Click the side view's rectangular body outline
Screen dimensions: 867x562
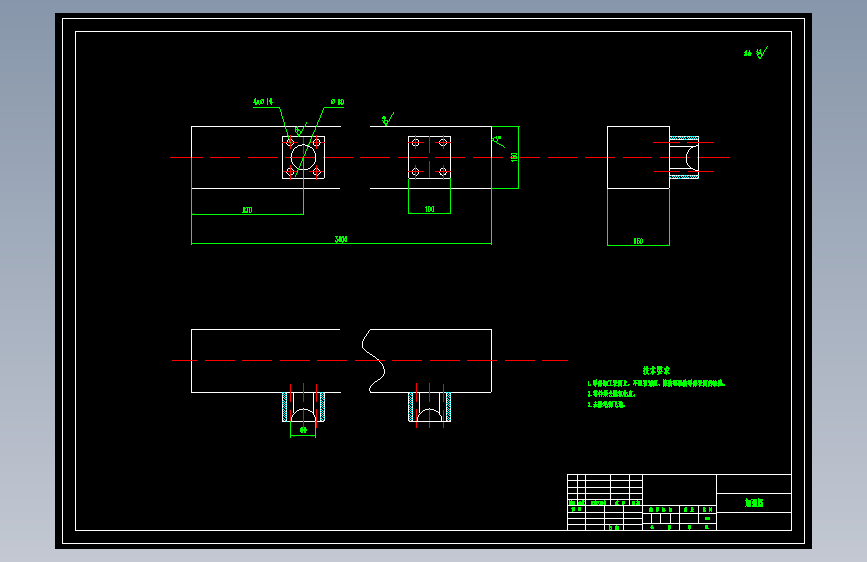[638, 158]
